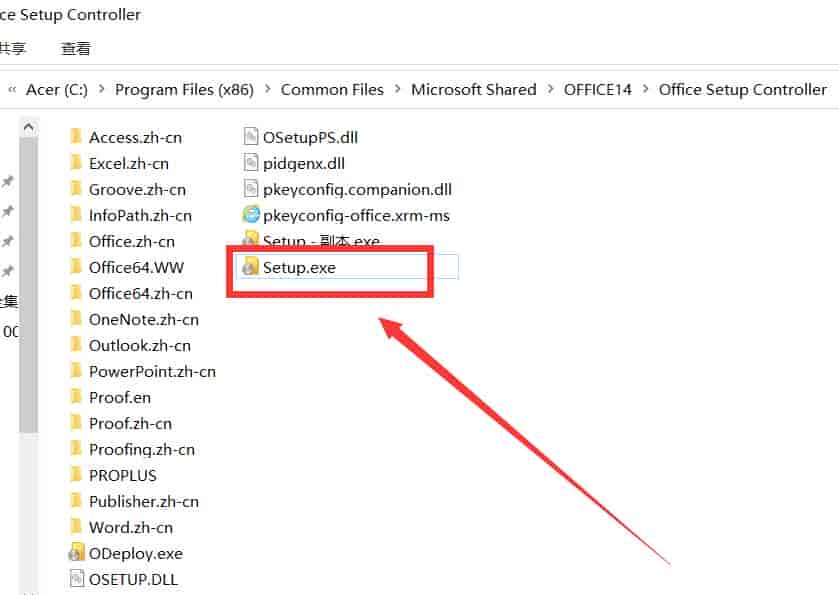
Task: Click the OSETUP.DLL file icon
Action: tap(77, 579)
